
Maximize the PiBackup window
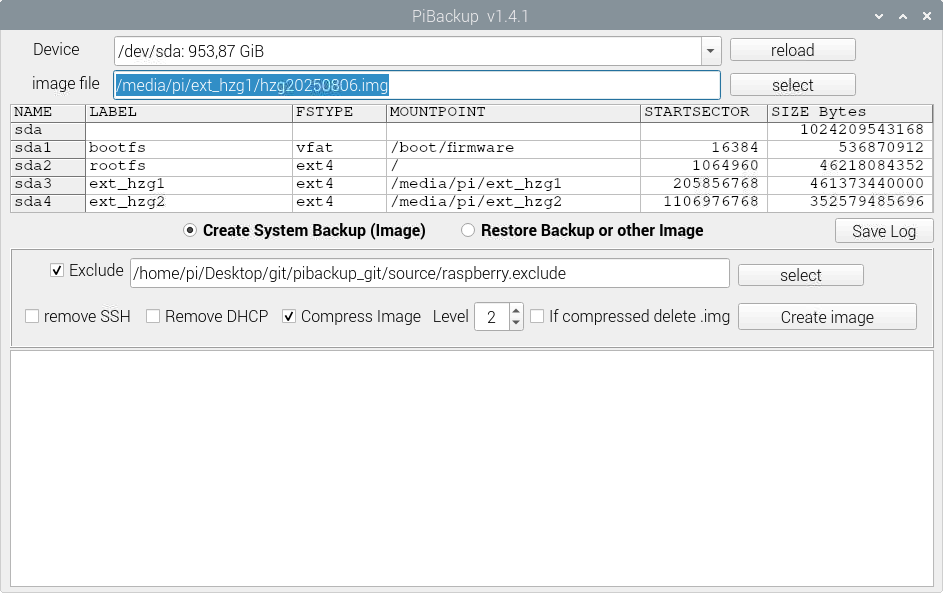click(x=903, y=16)
